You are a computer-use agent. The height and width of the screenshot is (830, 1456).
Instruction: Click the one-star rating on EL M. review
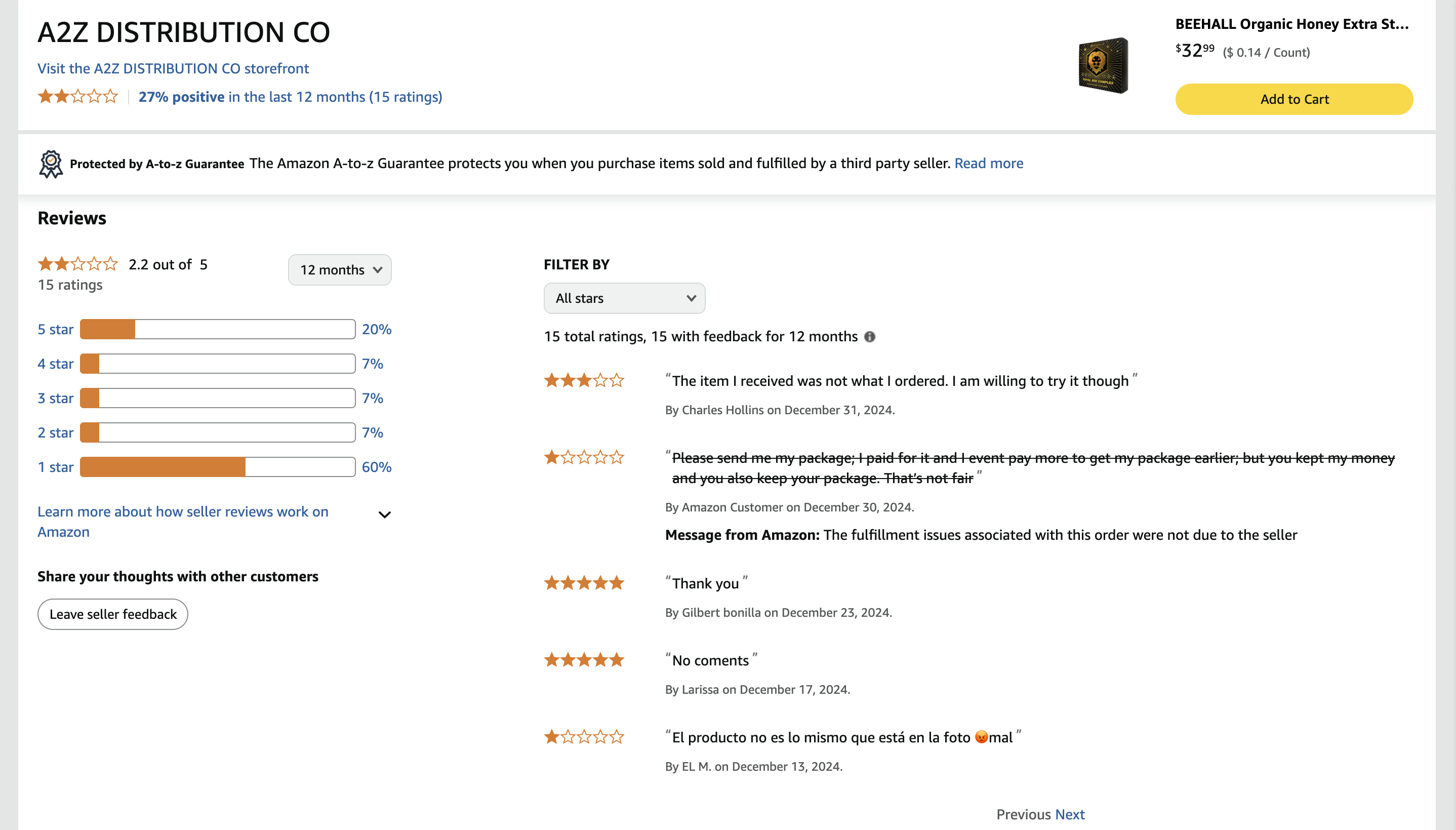(x=584, y=736)
